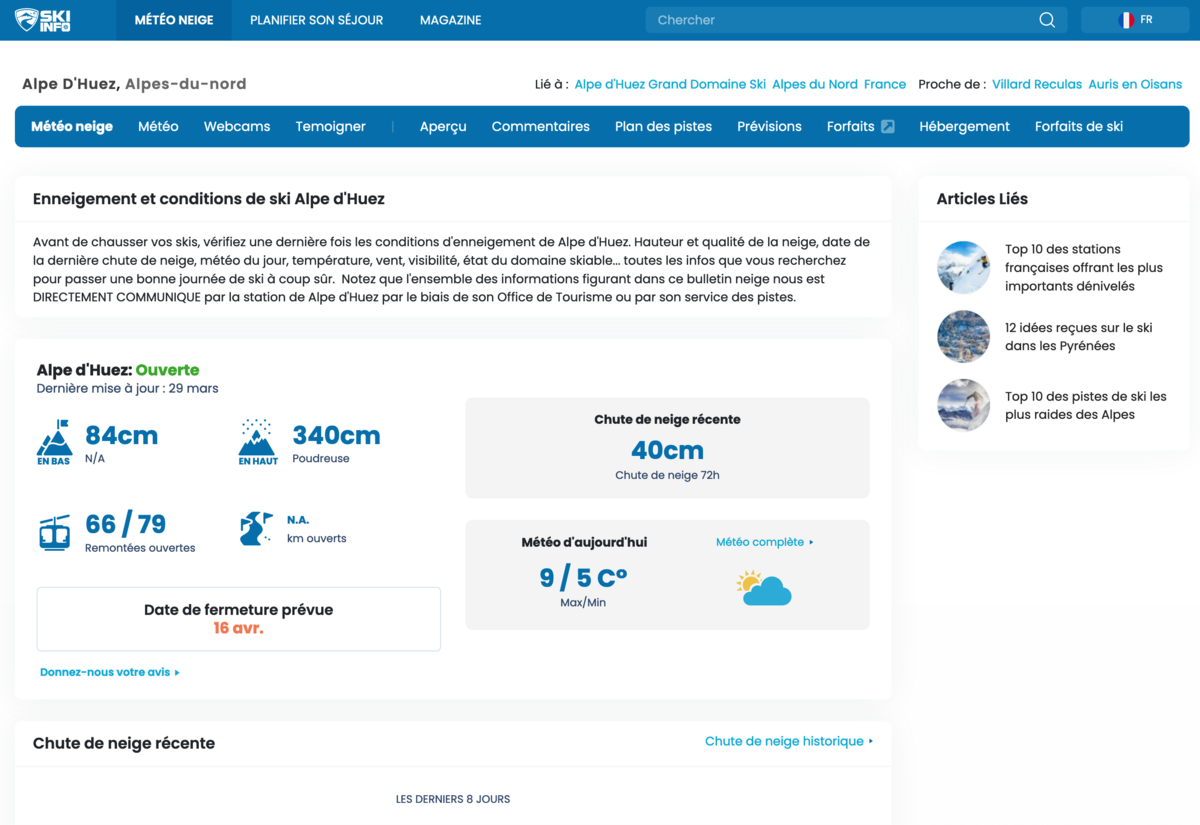Screen dimensions: 1200x825
Task: Click the dénivelés article thumbnail
Action: tap(963, 267)
